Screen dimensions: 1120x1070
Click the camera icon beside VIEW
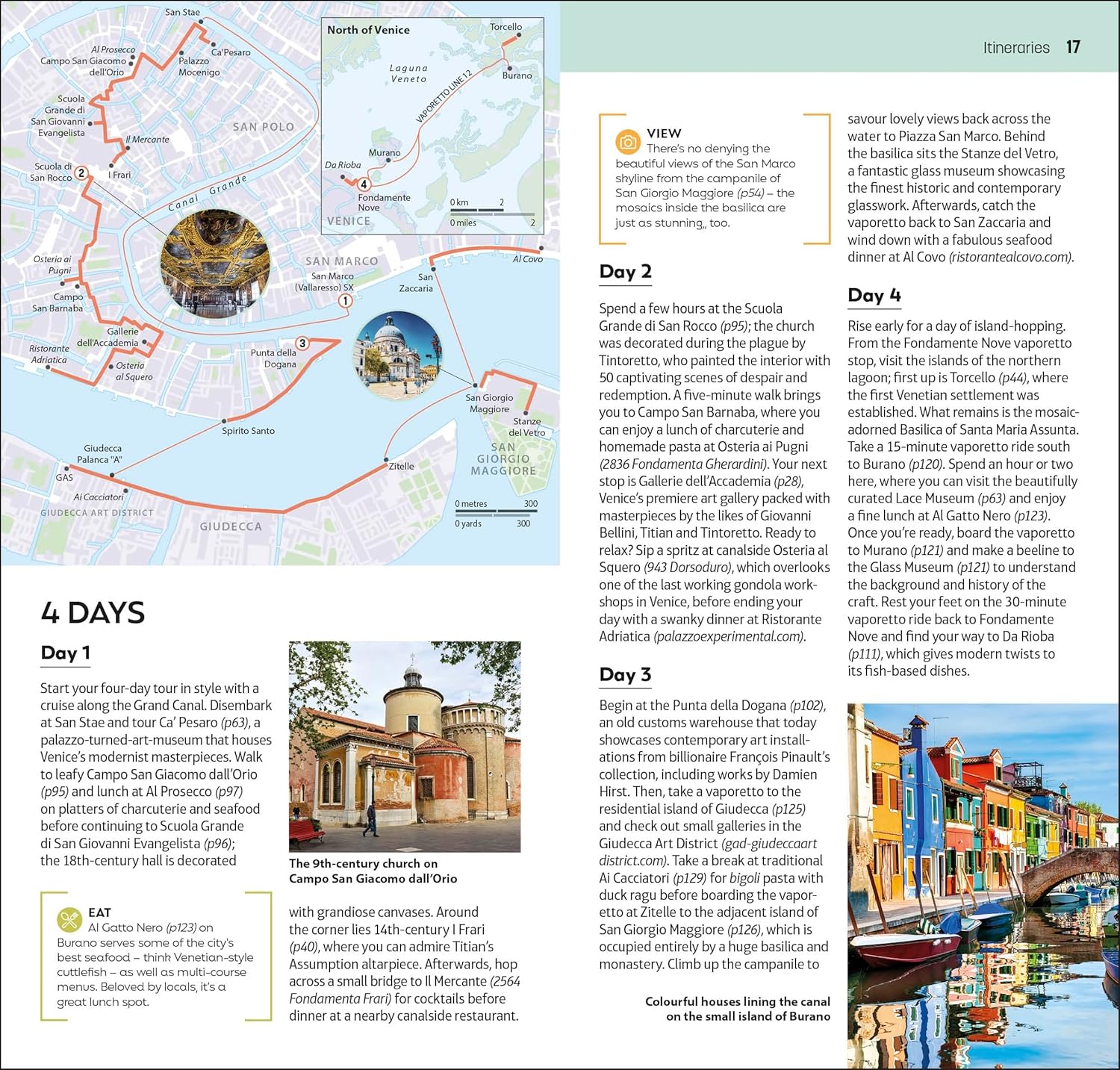coord(628,142)
